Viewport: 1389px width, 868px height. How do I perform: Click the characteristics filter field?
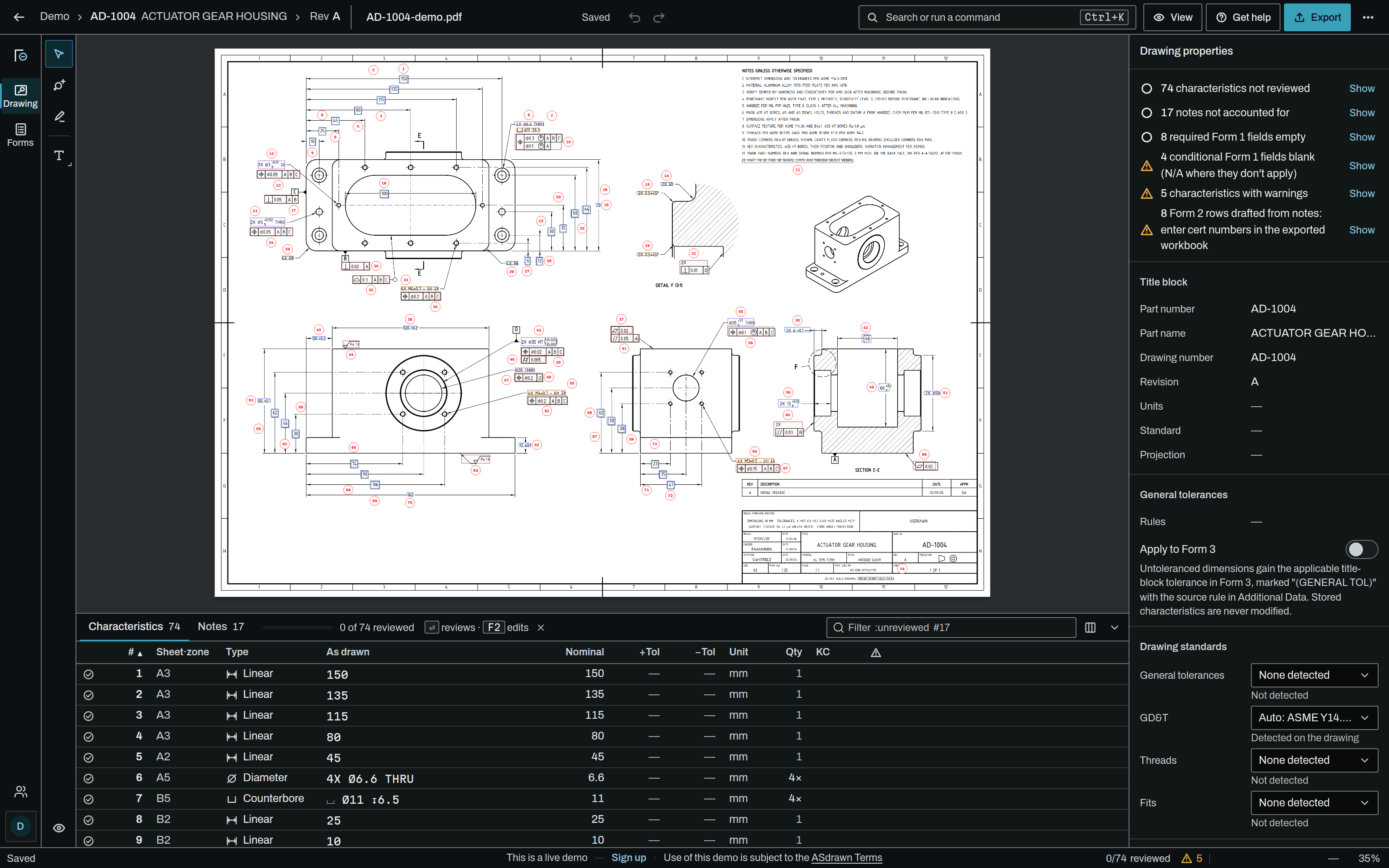pos(951,628)
